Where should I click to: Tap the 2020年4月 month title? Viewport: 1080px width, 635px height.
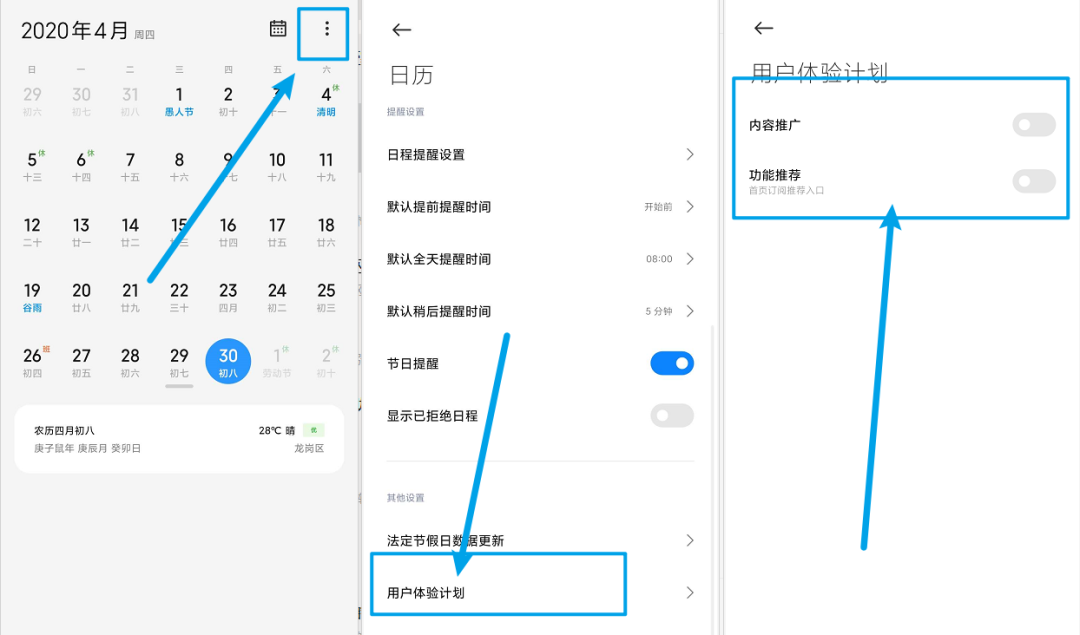[75, 31]
